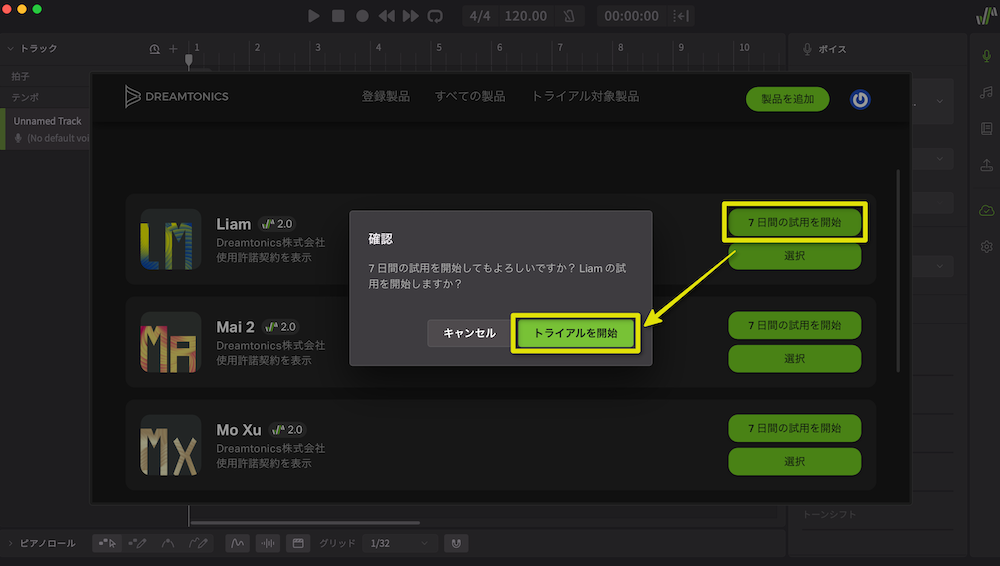Image resolution: width=1000 pixels, height=566 pixels.
Task: Toggle waveform display in piano roll
Action: click(268, 543)
